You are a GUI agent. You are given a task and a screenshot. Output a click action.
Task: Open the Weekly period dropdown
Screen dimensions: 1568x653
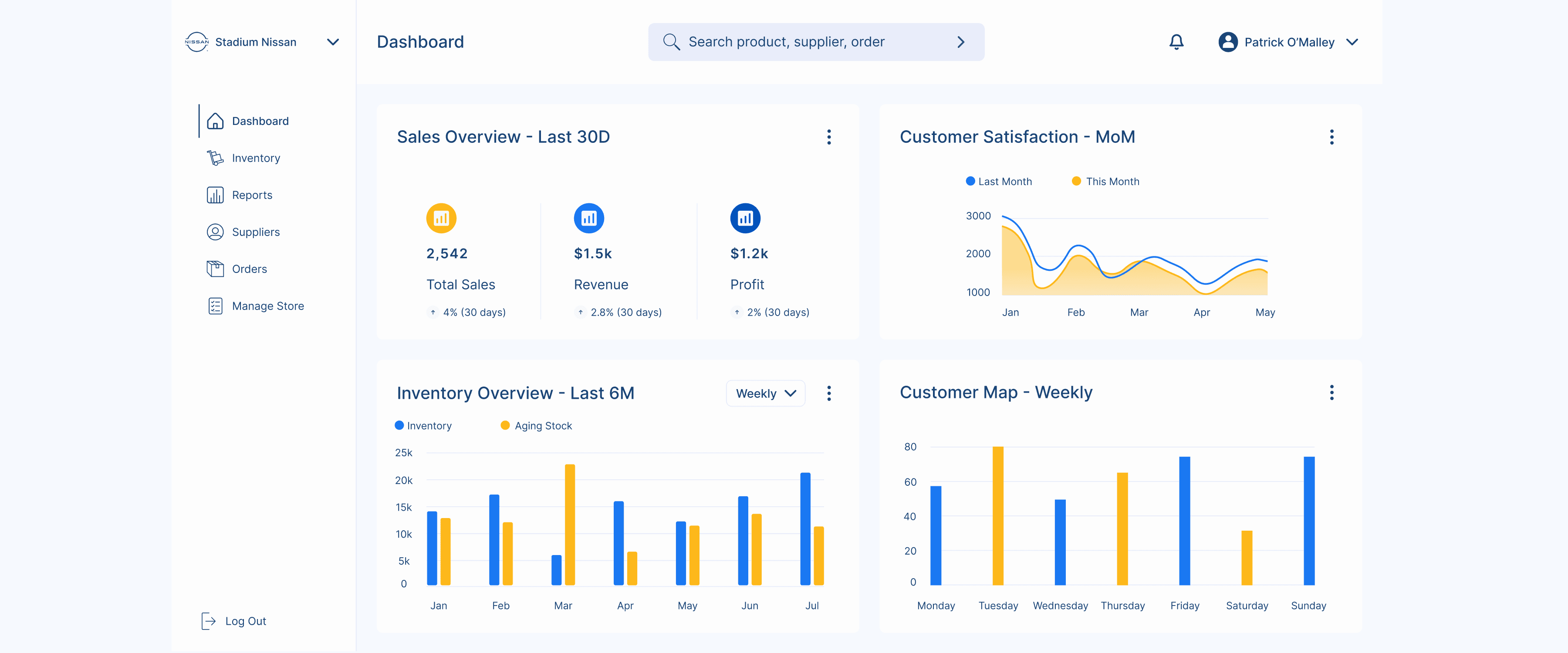(765, 393)
